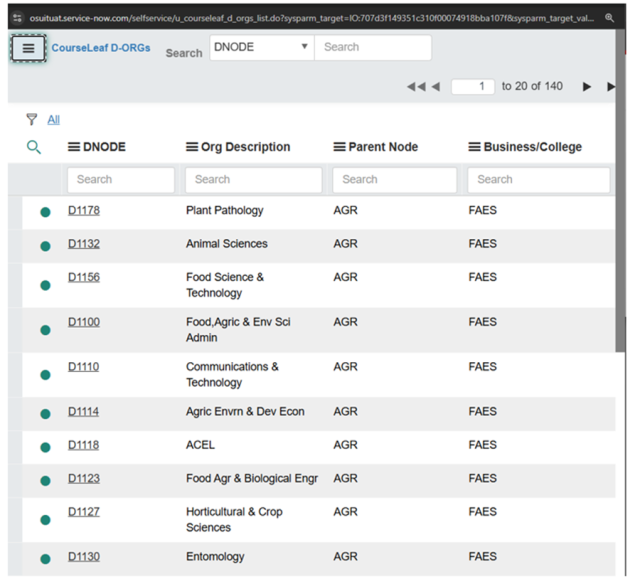Click the browser address bar URL
Viewport: 640px width, 584px height.
click(311, 18)
